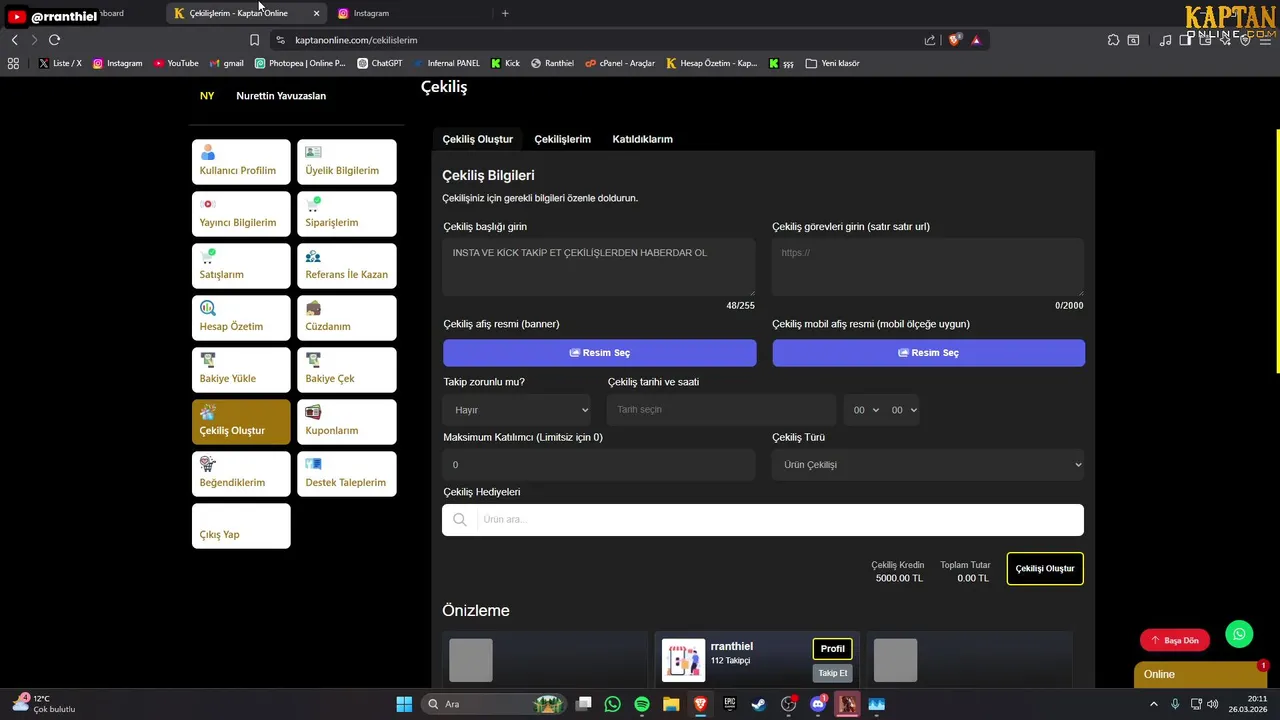Open Spotify from the Windows taskbar

[x=642, y=704]
